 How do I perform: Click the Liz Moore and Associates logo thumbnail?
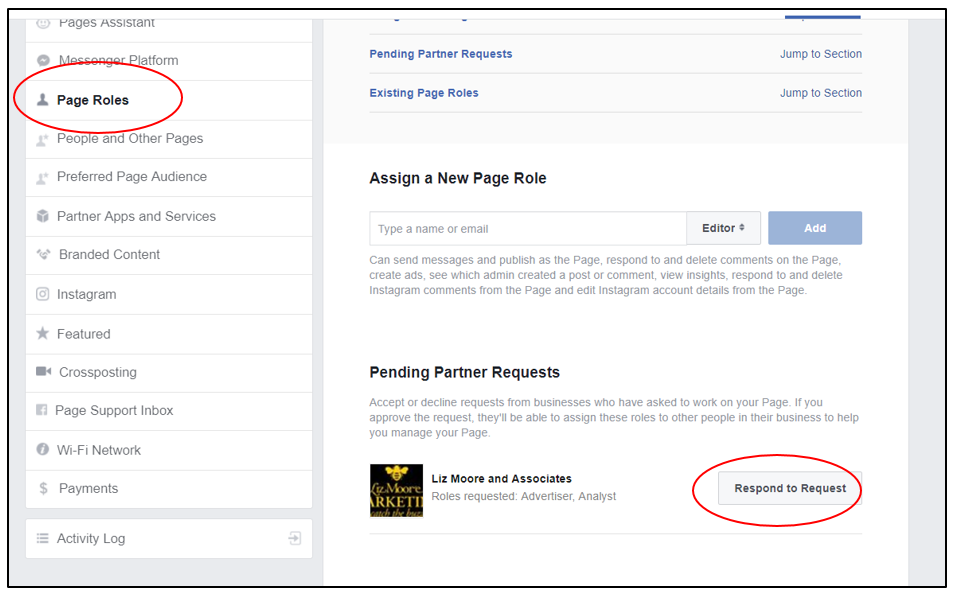coord(396,490)
